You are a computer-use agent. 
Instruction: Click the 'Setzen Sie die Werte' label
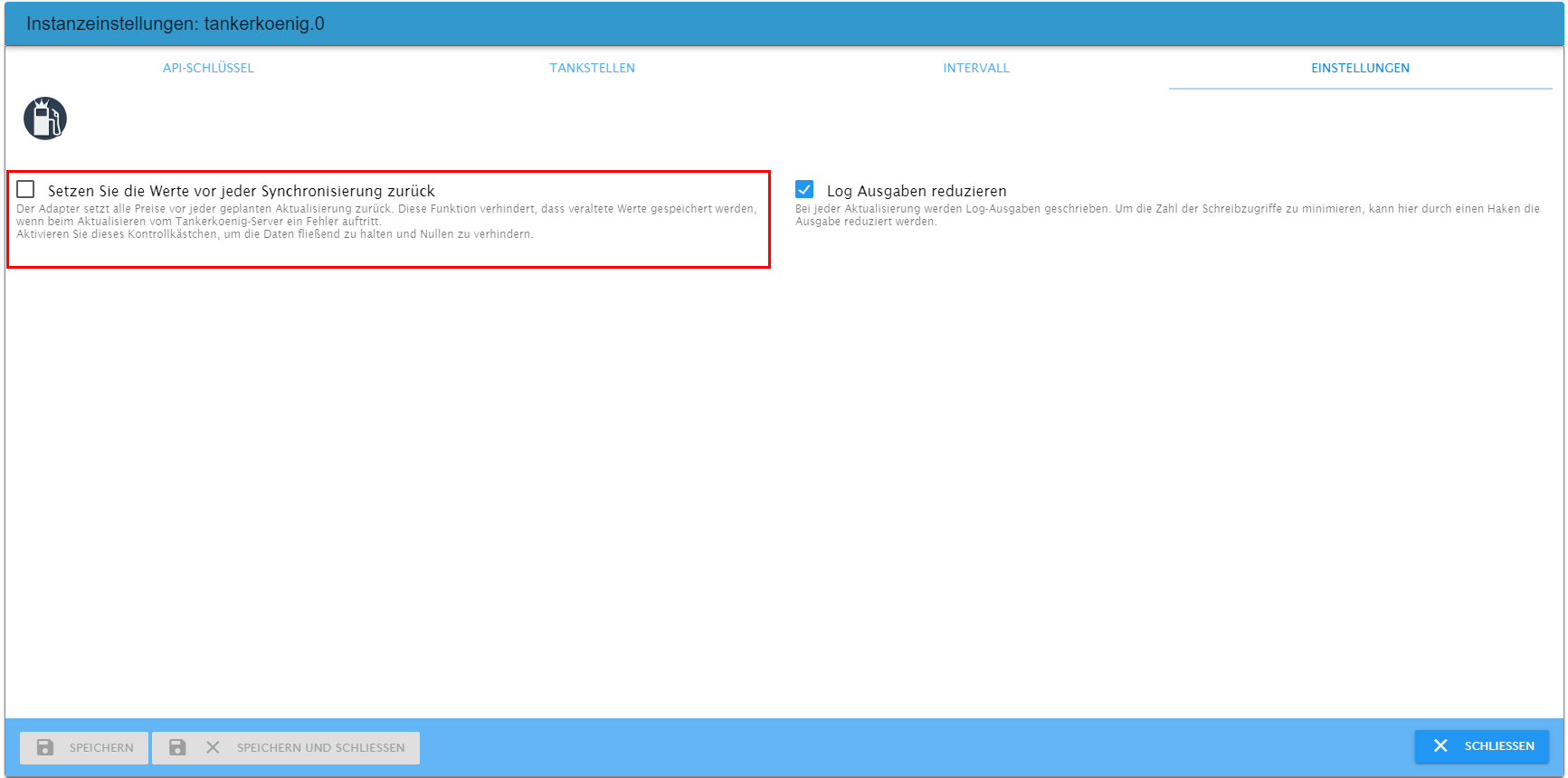click(x=242, y=191)
